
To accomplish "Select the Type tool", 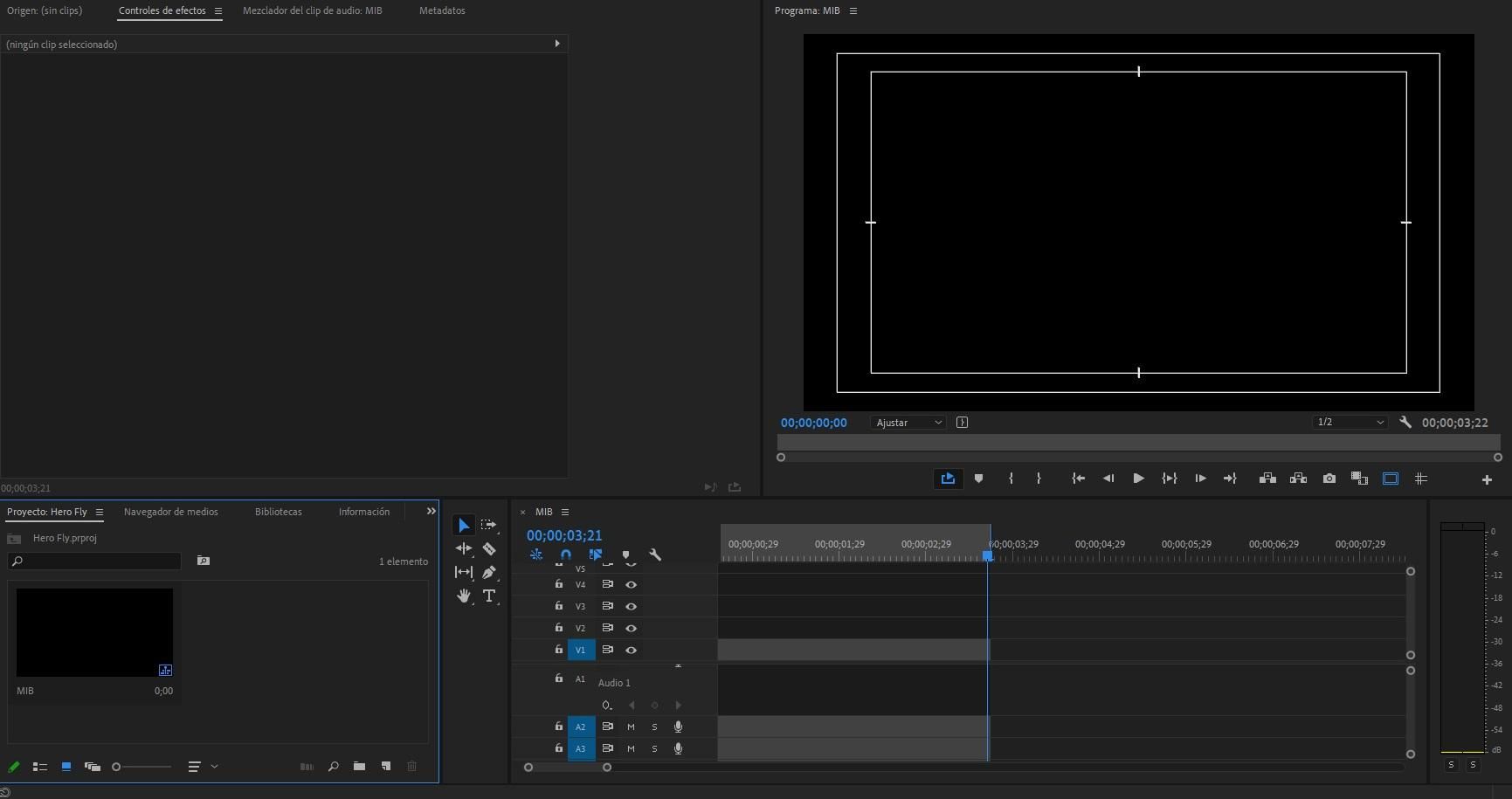I will (x=489, y=596).
